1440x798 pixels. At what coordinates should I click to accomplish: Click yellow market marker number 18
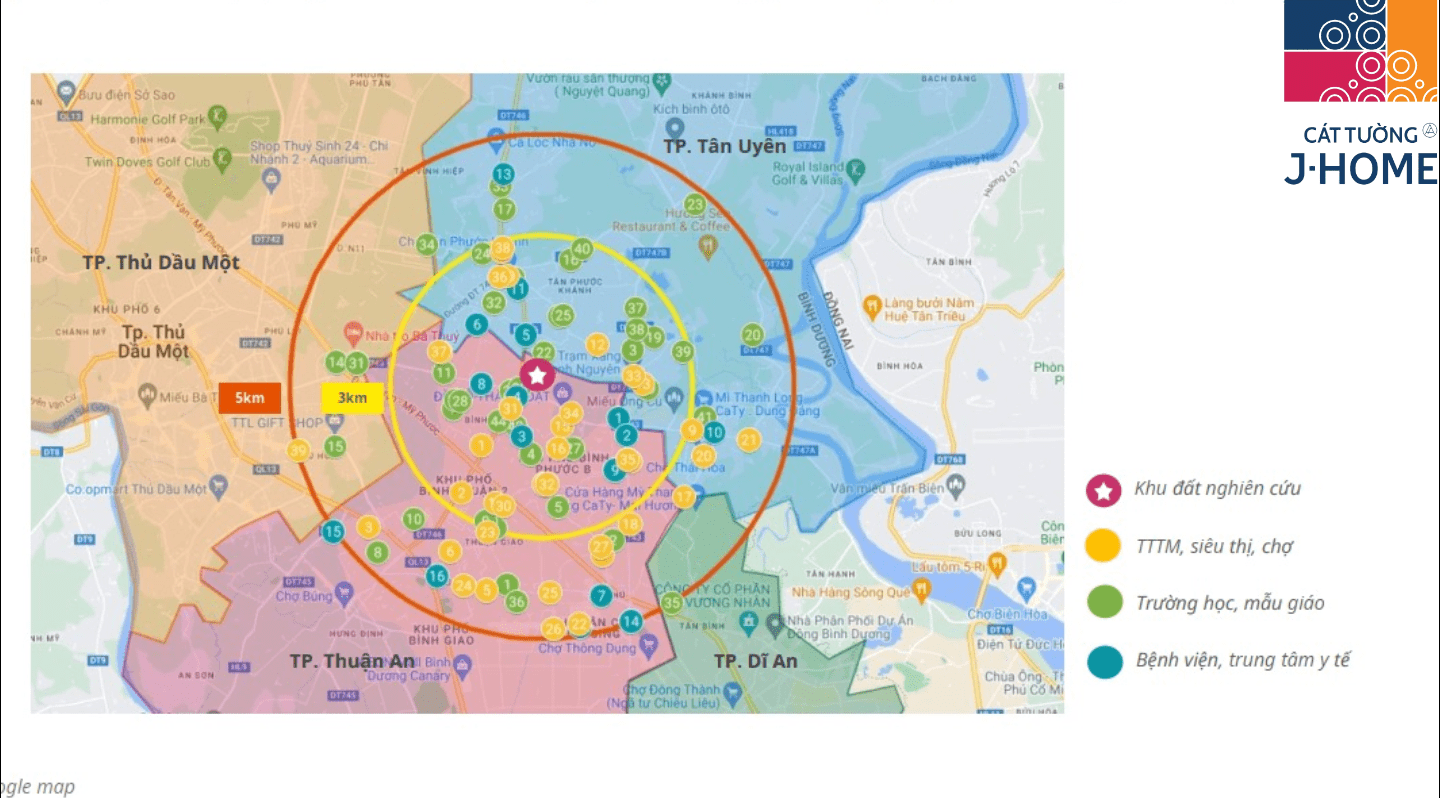pos(629,524)
